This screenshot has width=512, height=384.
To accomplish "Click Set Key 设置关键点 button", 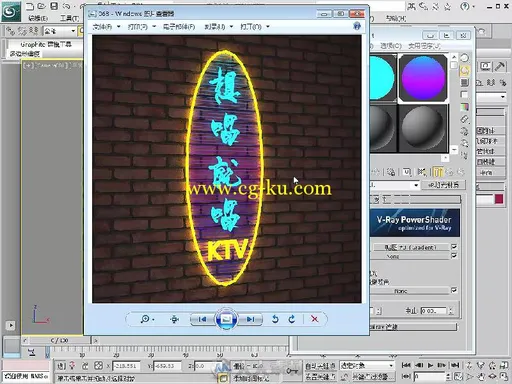I will (320, 377).
